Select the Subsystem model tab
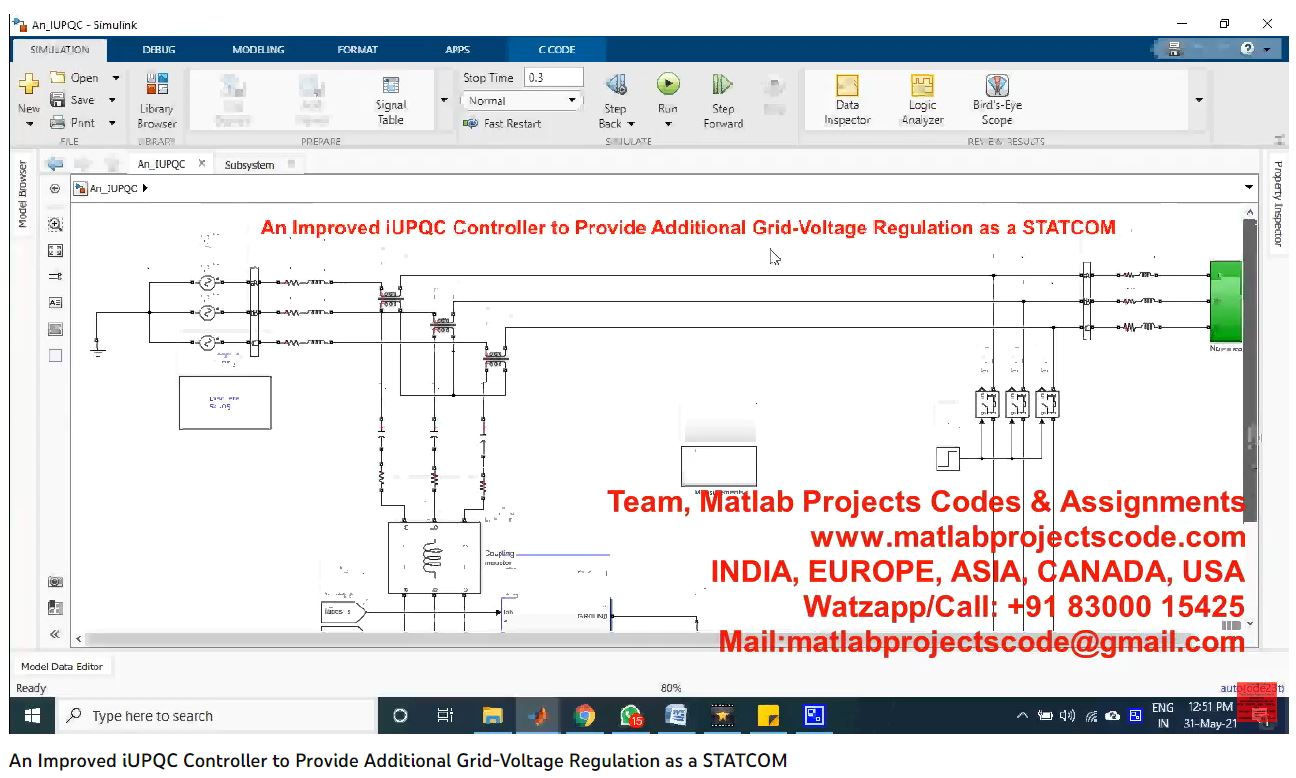Image resolution: width=1296 pixels, height=778 pixels. coord(249,165)
